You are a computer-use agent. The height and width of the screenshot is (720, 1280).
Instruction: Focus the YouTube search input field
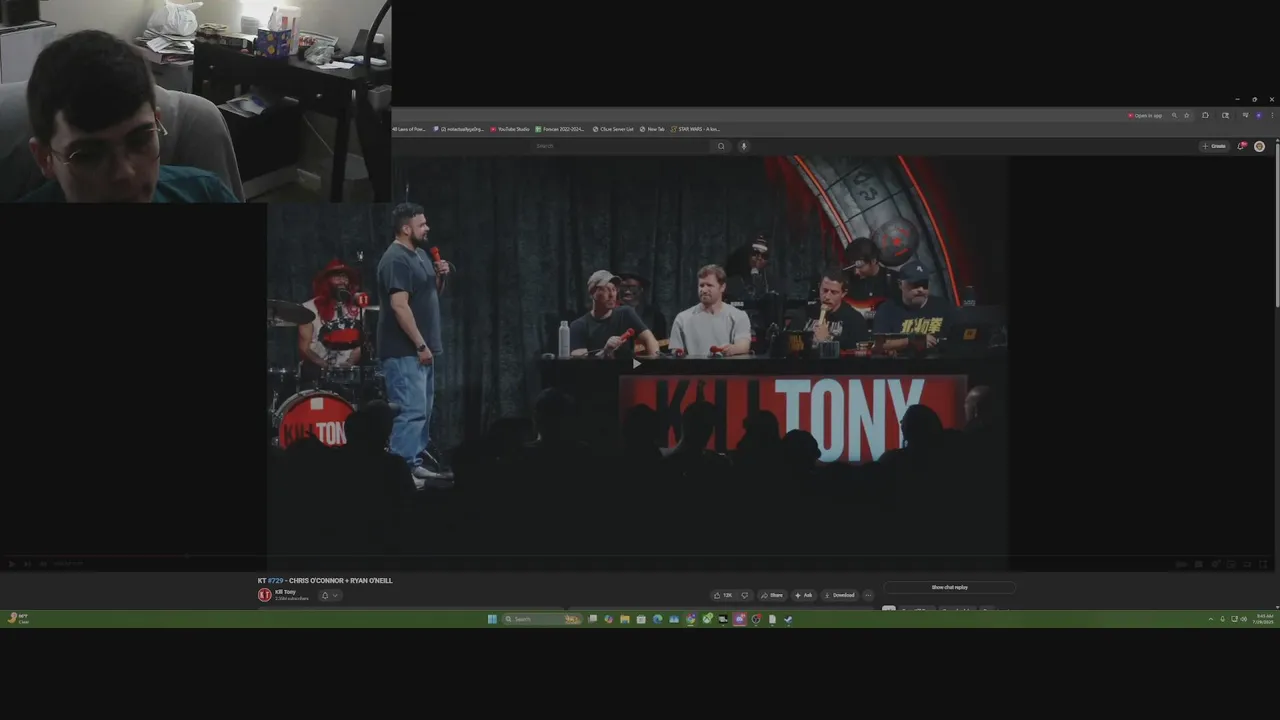(620, 146)
